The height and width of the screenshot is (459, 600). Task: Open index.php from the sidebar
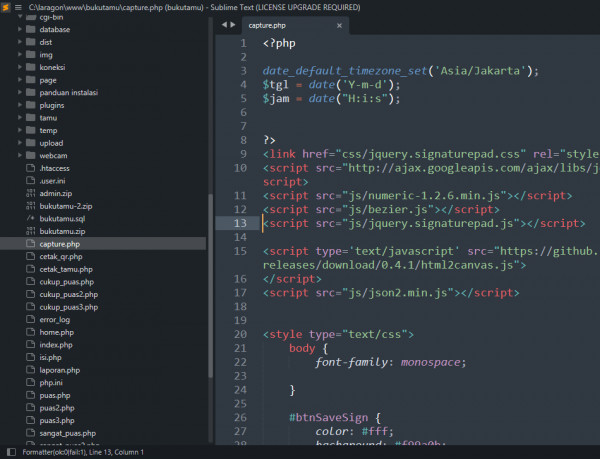(x=56, y=345)
